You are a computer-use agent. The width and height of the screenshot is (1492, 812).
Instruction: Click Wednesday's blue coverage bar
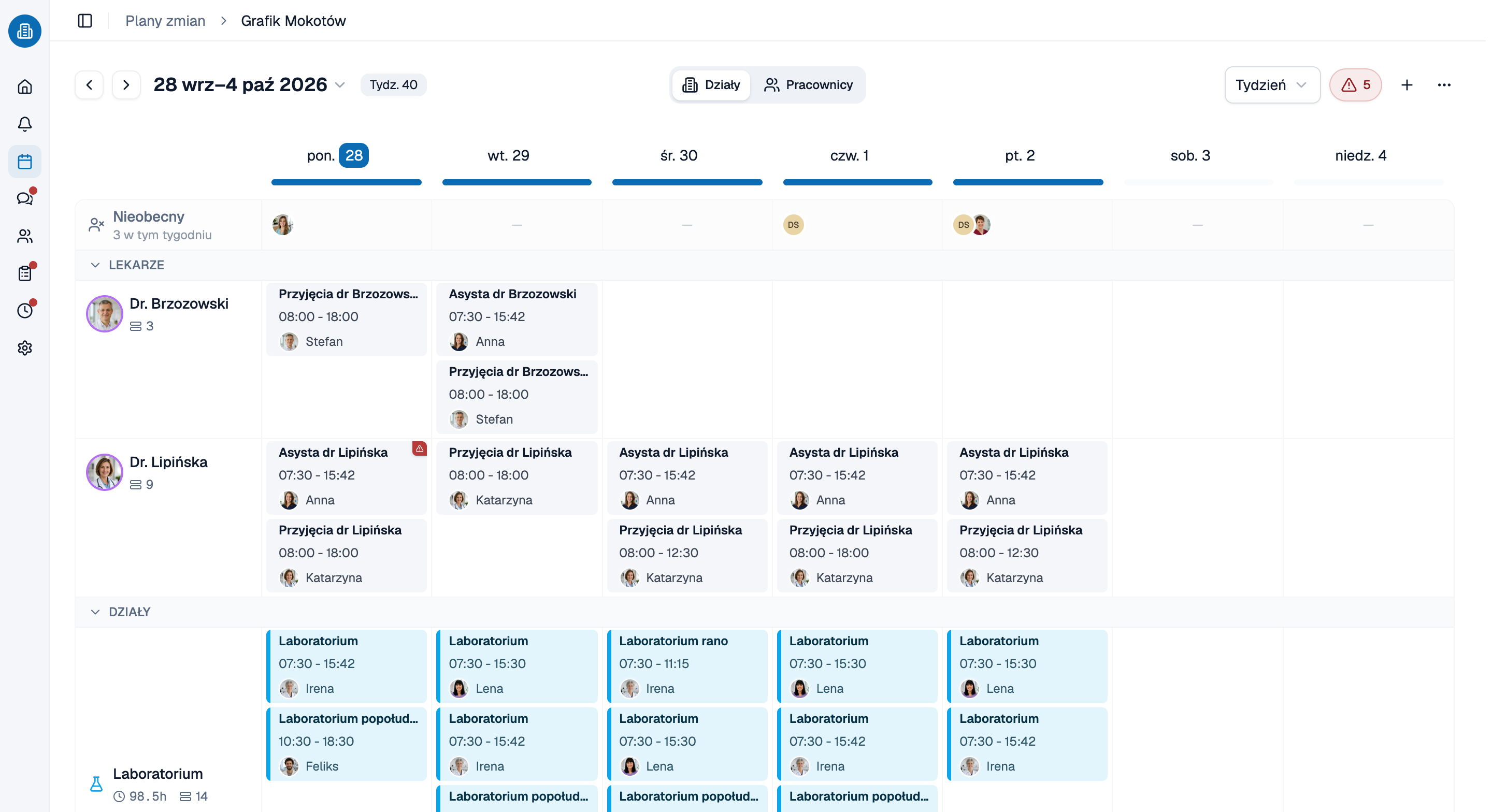[687, 182]
